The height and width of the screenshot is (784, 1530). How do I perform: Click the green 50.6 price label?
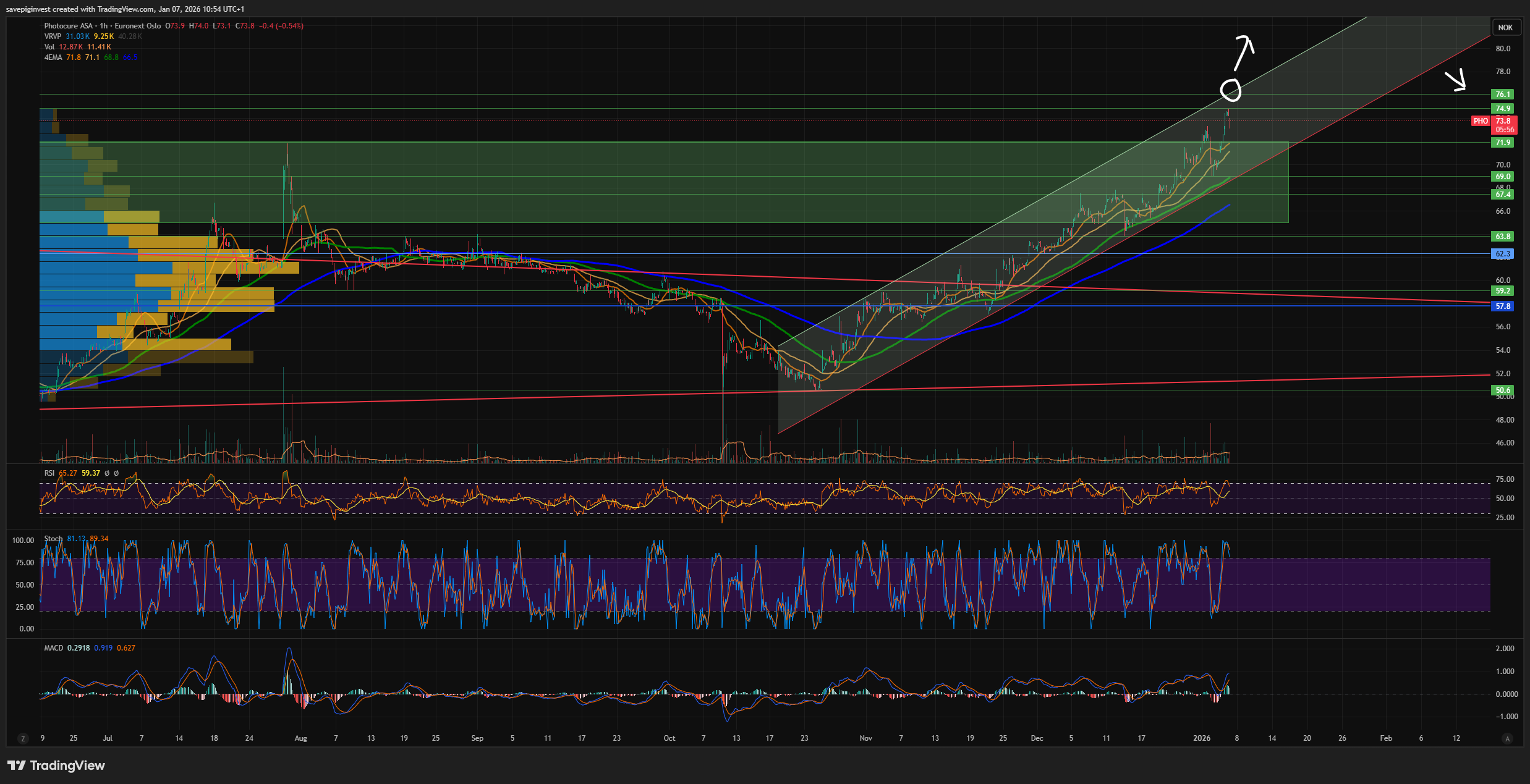pyautogui.click(x=1503, y=390)
